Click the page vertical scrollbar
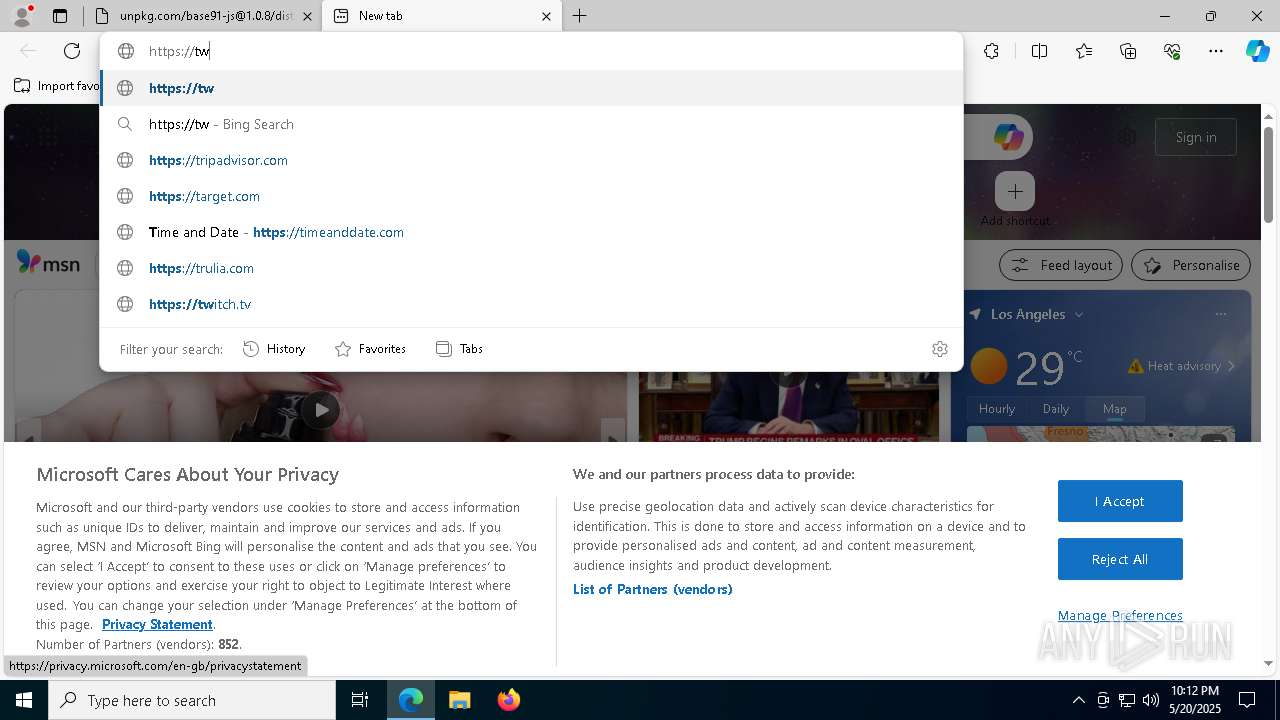 [1268, 175]
